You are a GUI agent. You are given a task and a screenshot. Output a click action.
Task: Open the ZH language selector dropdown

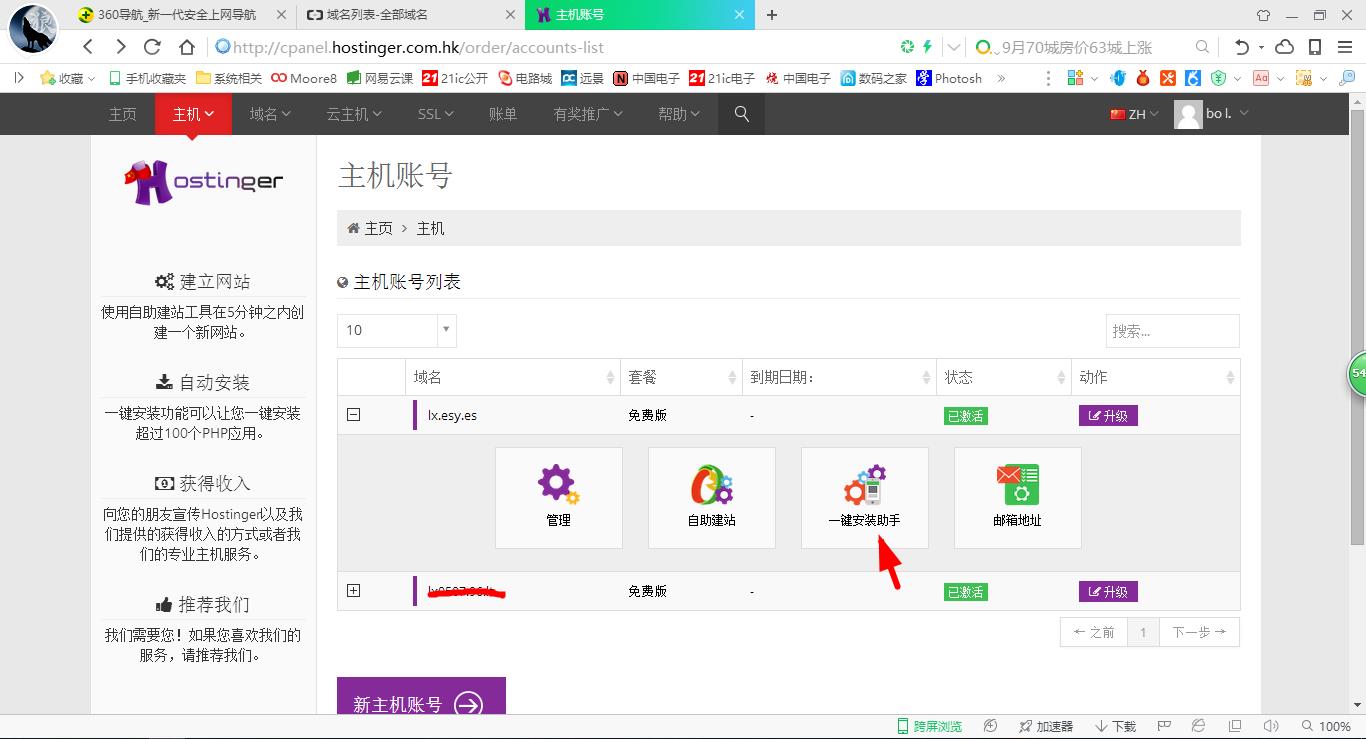(x=1134, y=114)
